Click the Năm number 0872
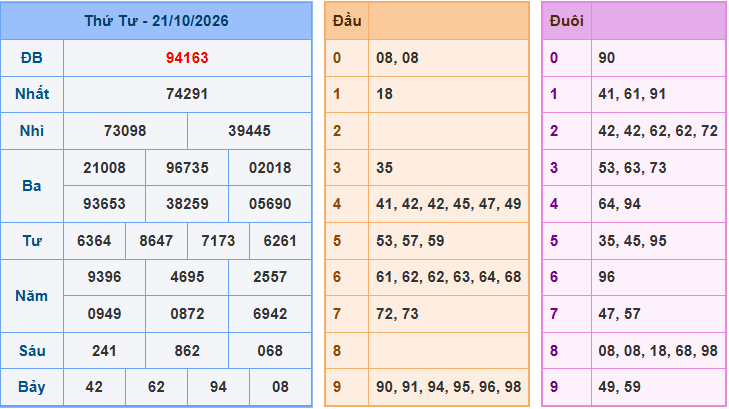 coord(187,314)
